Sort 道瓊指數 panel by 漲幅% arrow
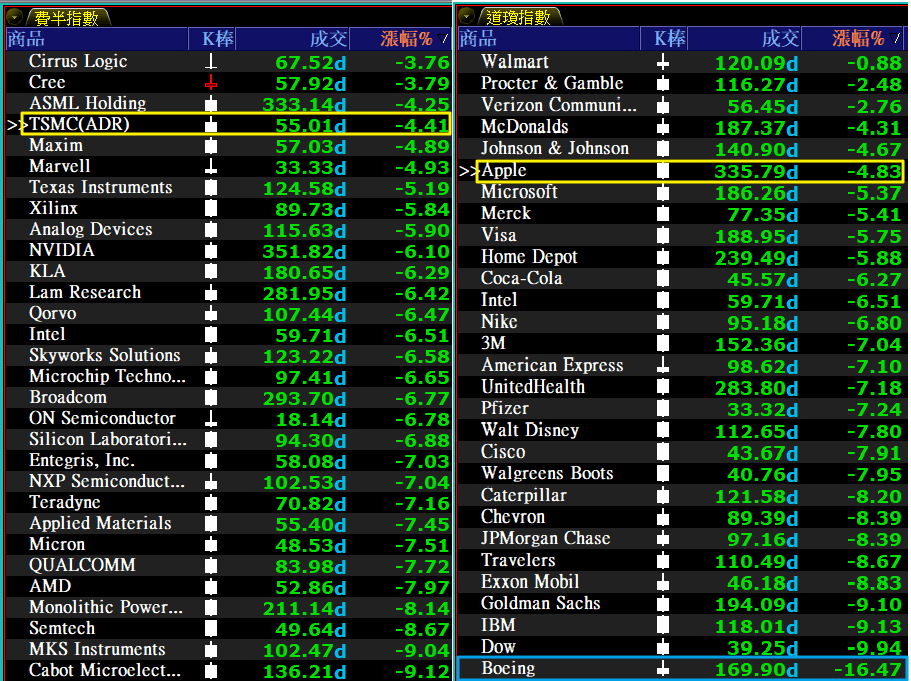 [x=896, y=38]
